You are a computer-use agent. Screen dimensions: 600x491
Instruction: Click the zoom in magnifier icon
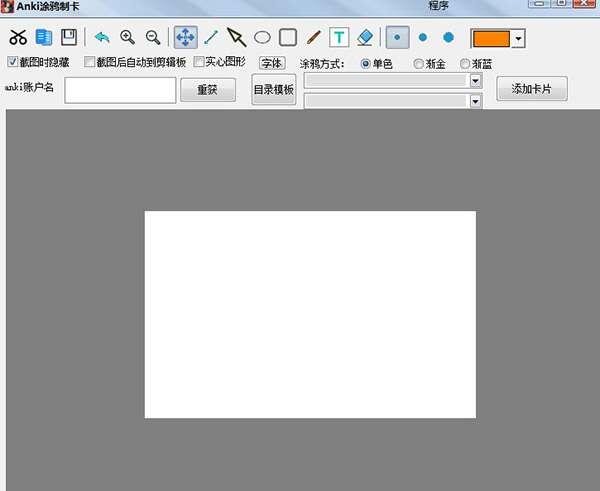[x=127, y=38]
